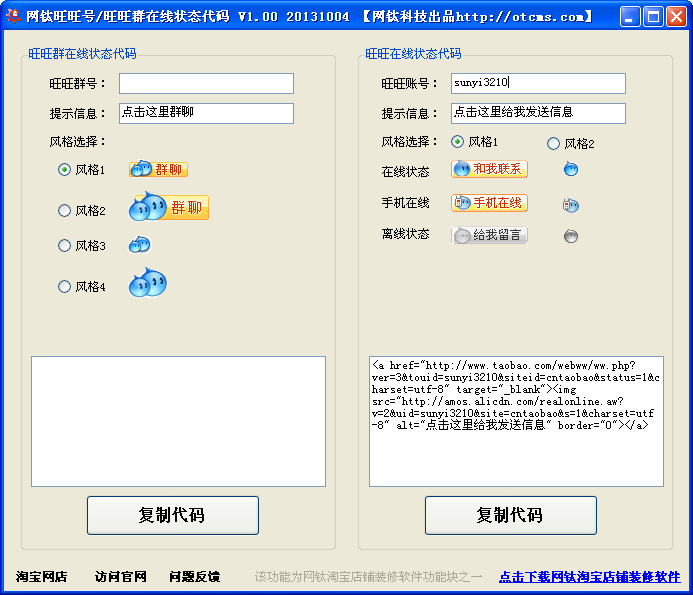This screenshot has width=693, height=595.
Task: Click the 旺旺在线状态代码 group title
Action: pyautogui.click(x=413, y=53)
